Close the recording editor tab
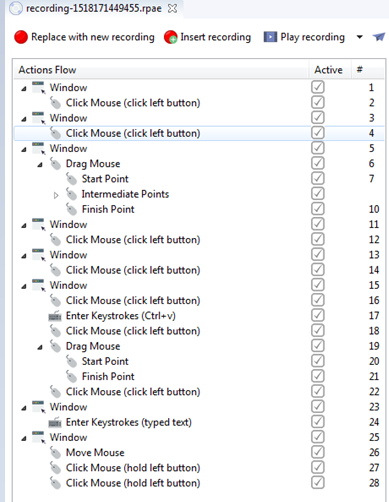Image resolution: width=389 pixels, height=502 pixels. (x=173, y=8)
